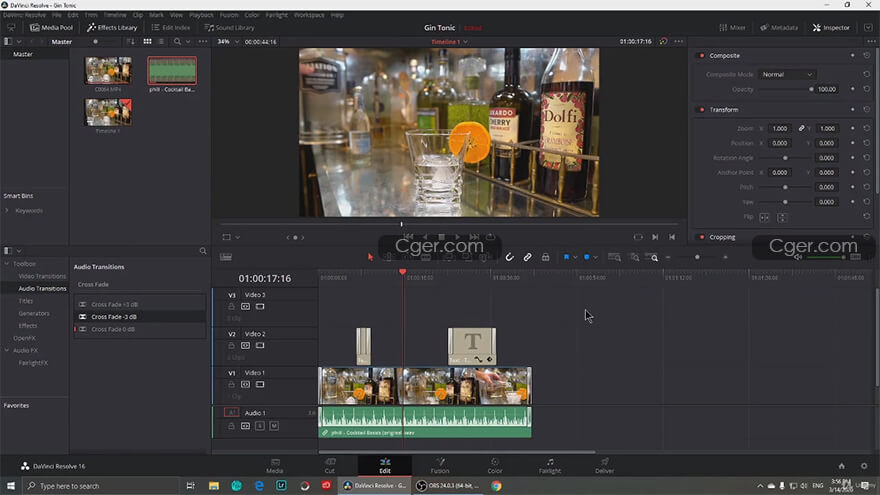The width and height of the screenshot is (880, 495).
Task: Search in the Effects Library
Action: (x=203, y=251)
